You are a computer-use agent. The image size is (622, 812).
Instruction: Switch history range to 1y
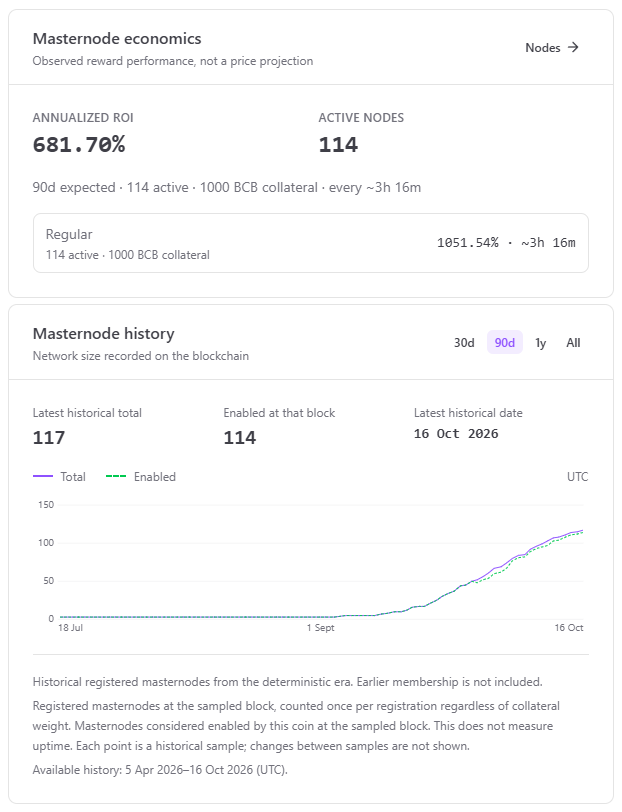pyautogui.click(x=541, y=343)
